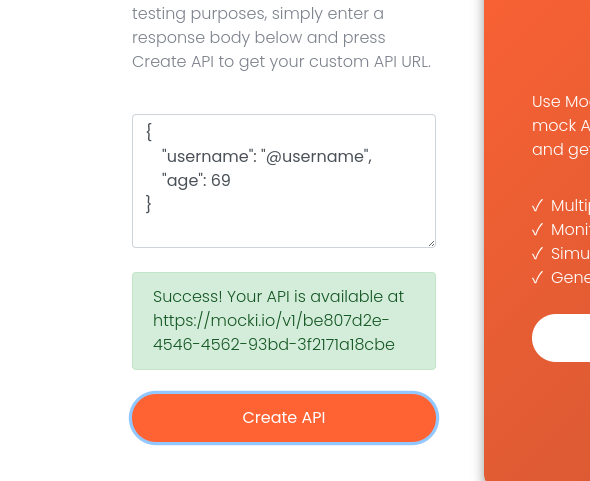
Task: Click the white pill button in orange panel
Action: (x=561, y=338)
